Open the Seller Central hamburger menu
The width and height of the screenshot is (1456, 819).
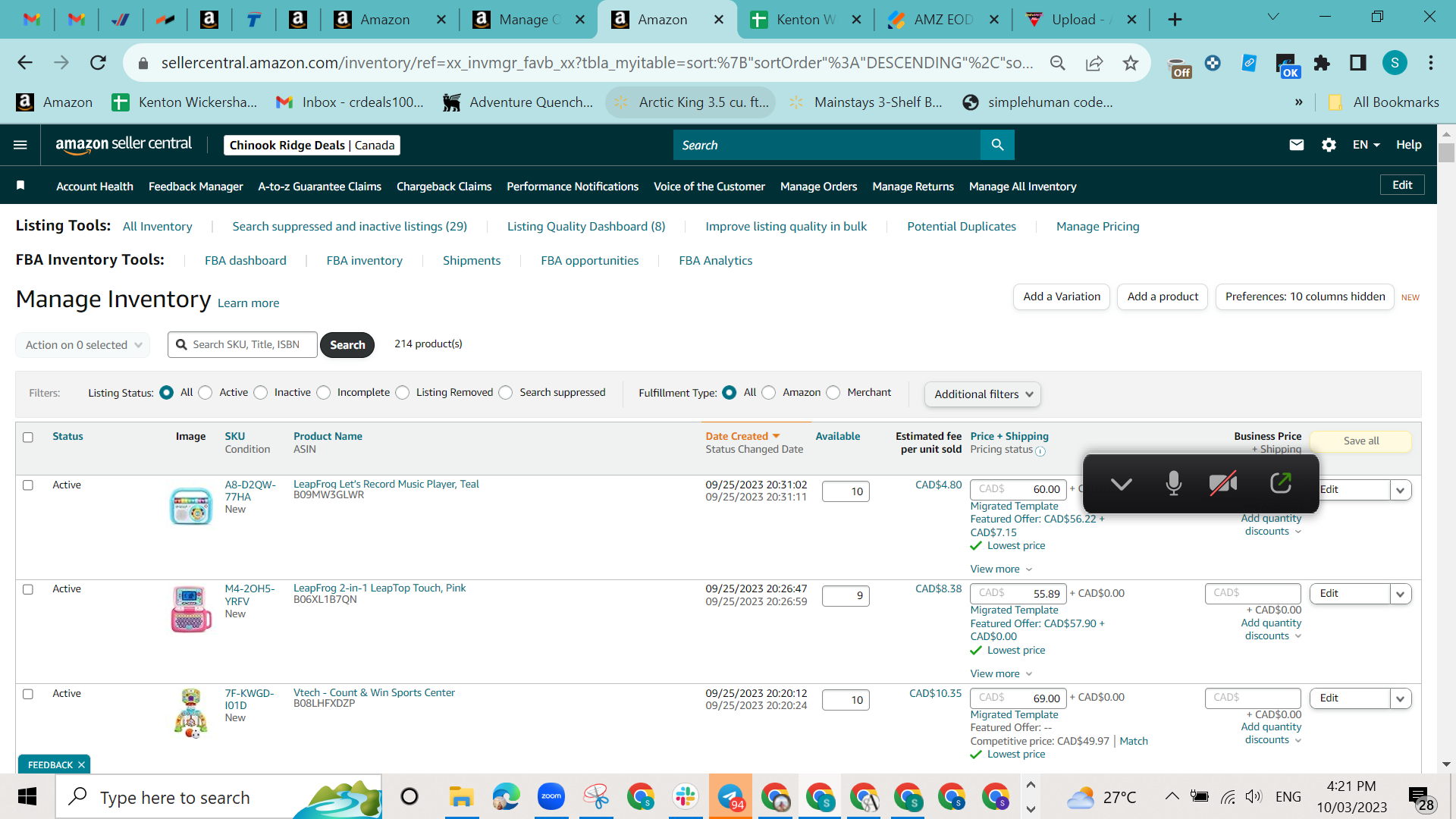click(x=20, y=145)
